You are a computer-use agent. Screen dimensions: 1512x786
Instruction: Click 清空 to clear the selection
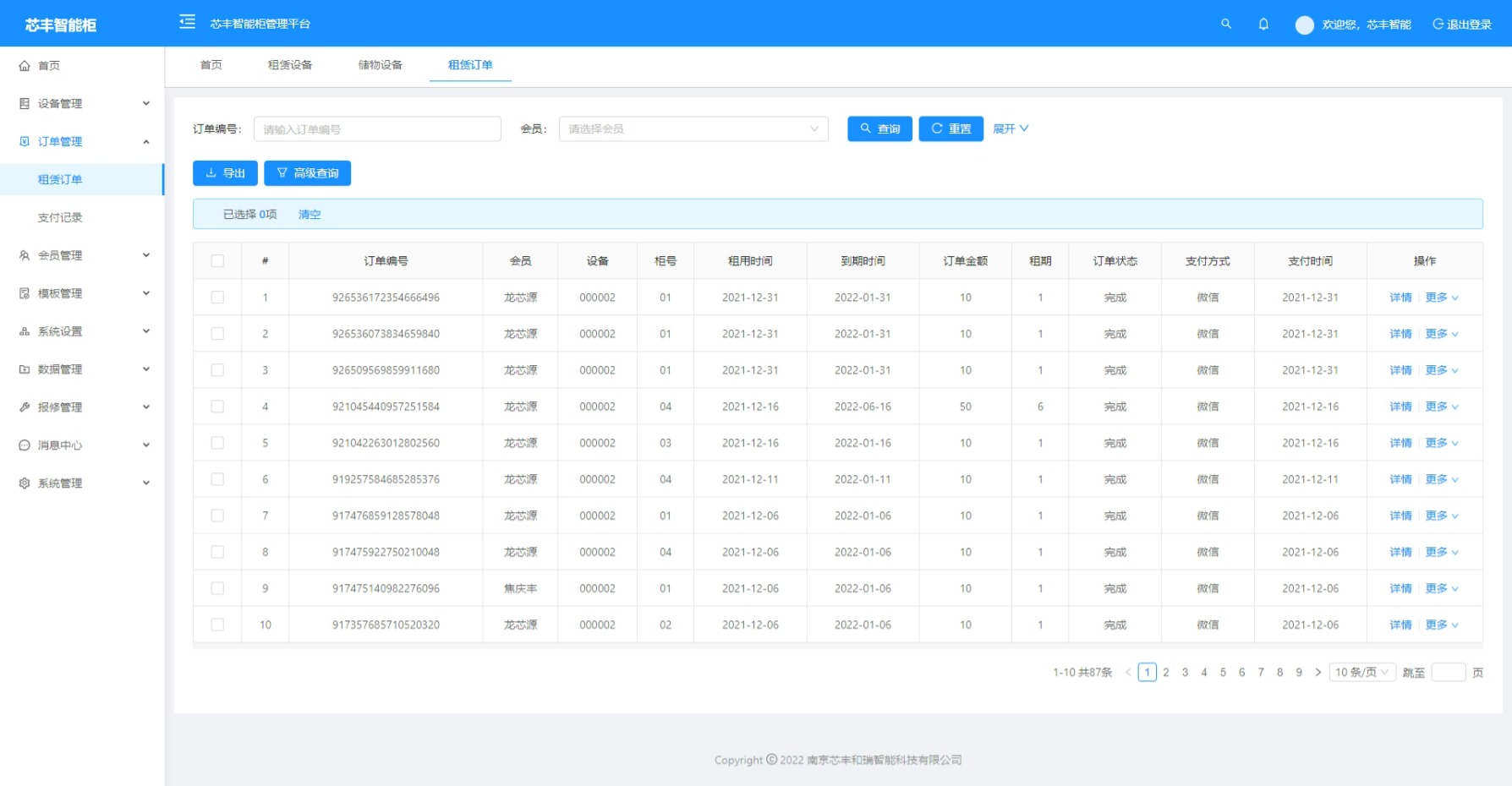coord(310,215)
